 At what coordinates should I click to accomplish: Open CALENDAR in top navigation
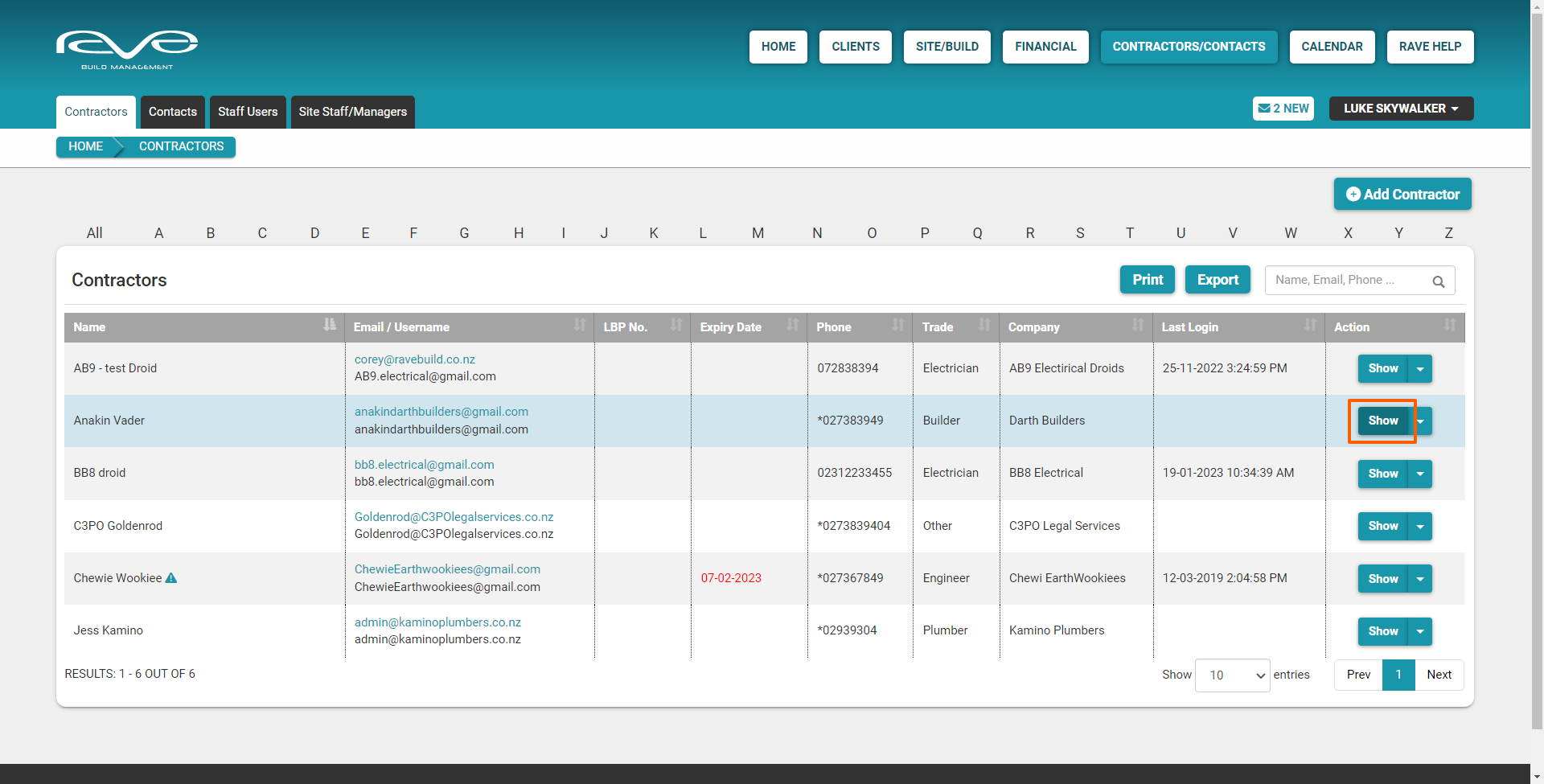(x=1333, y=47)
